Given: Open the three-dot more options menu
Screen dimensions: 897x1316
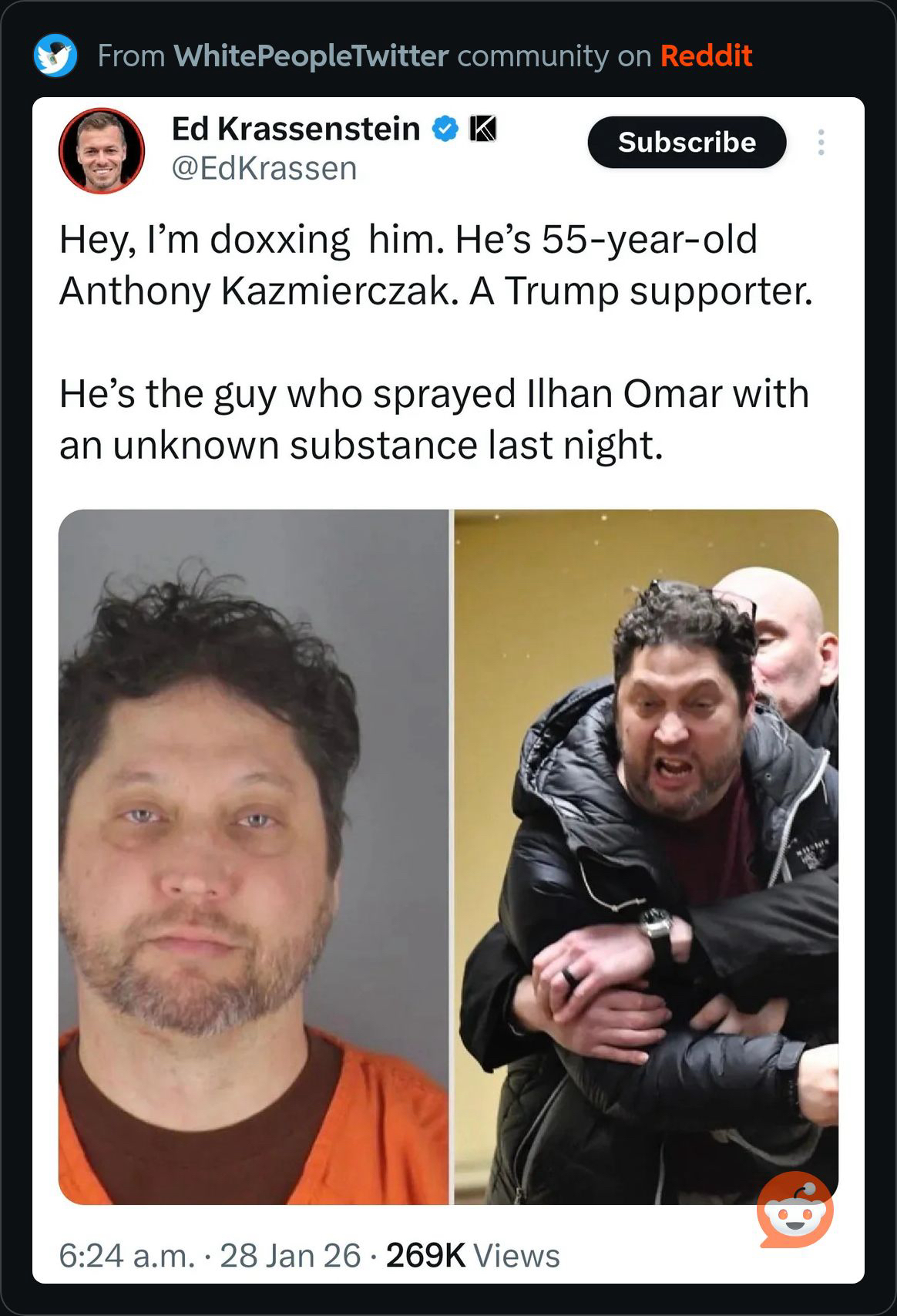Looking at the screenshot, I should tap(821, 143).
